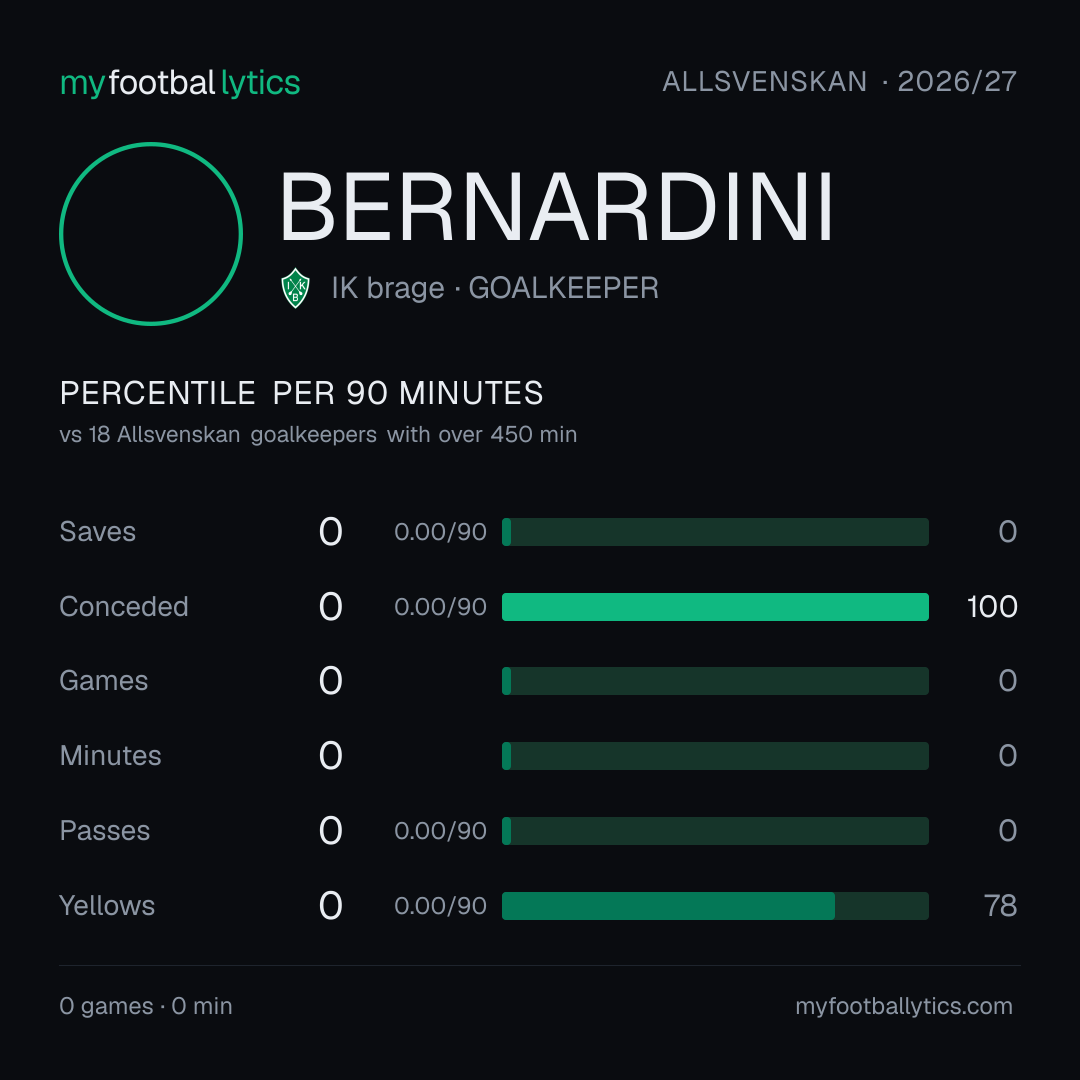Visit the myfootballytics.com link

904,1006
